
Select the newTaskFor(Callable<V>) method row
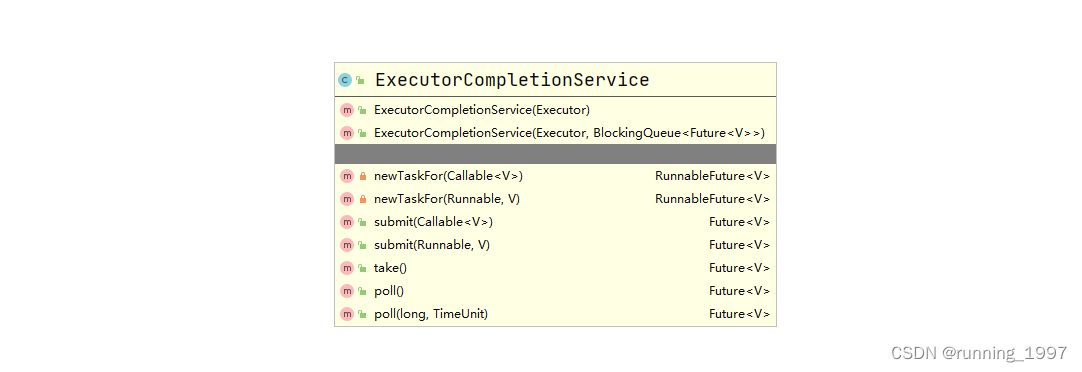pos(555,176)
